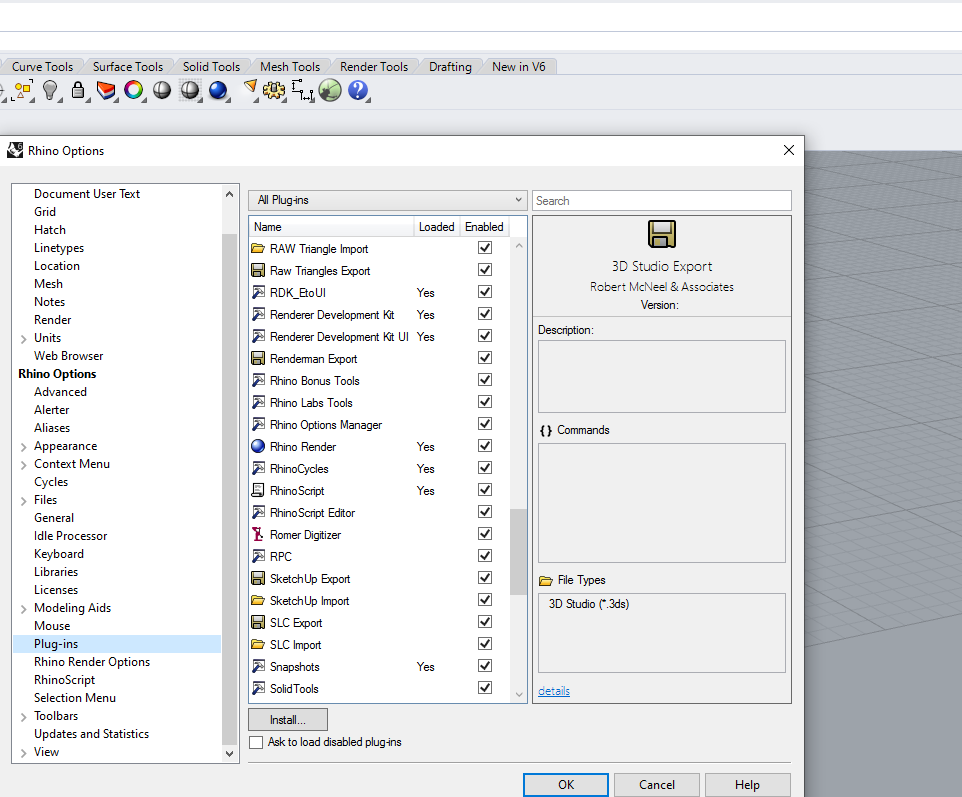
Task: Launch Grasshopper with the green icon
Action: (330, 91)
